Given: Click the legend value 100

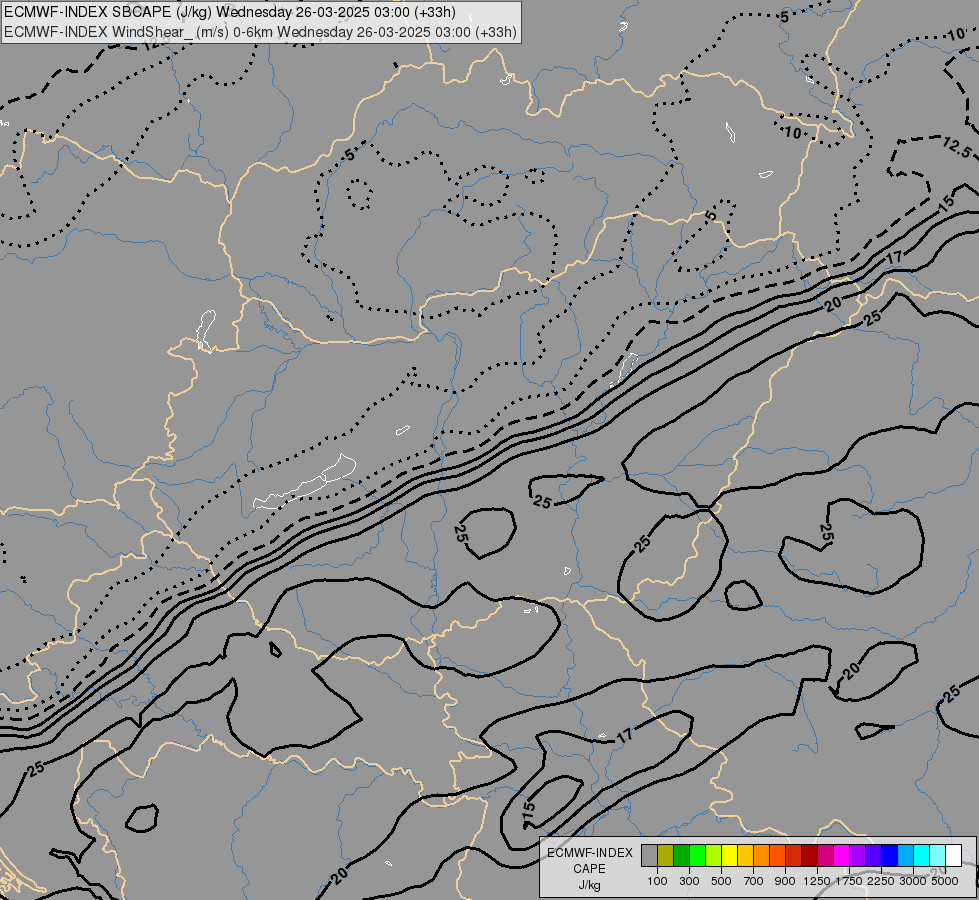Looking at the screenshot, I should pyautogui.click(x=657, y=881).
